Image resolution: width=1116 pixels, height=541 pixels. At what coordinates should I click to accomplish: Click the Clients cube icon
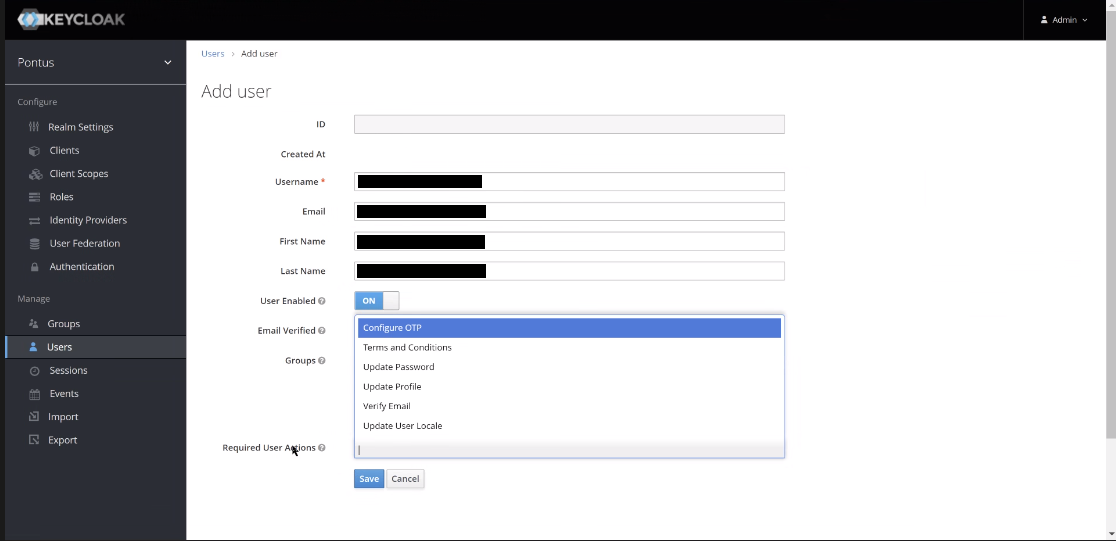[34, 150]
